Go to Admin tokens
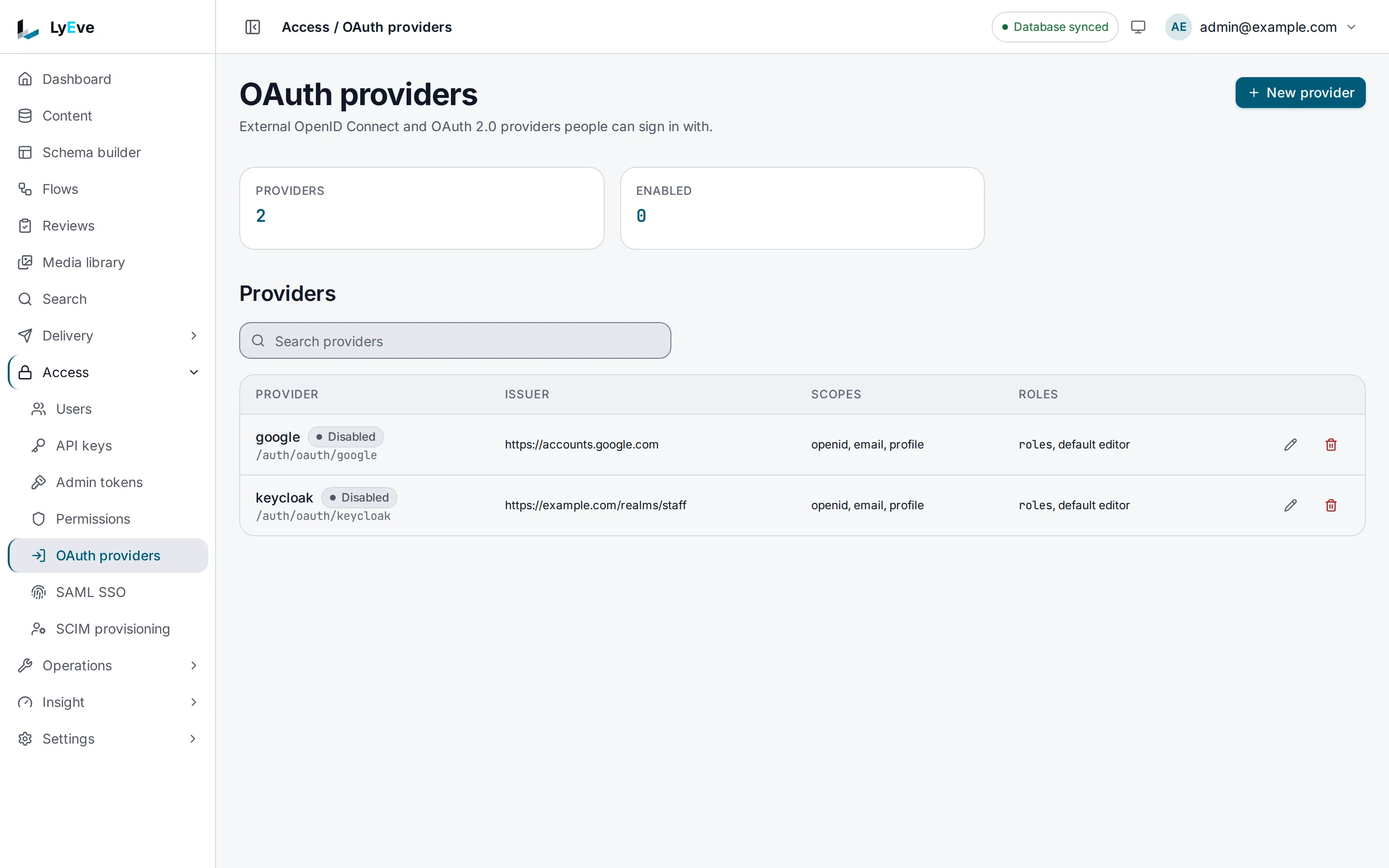 pyautogui.click(x=108, y=482)
